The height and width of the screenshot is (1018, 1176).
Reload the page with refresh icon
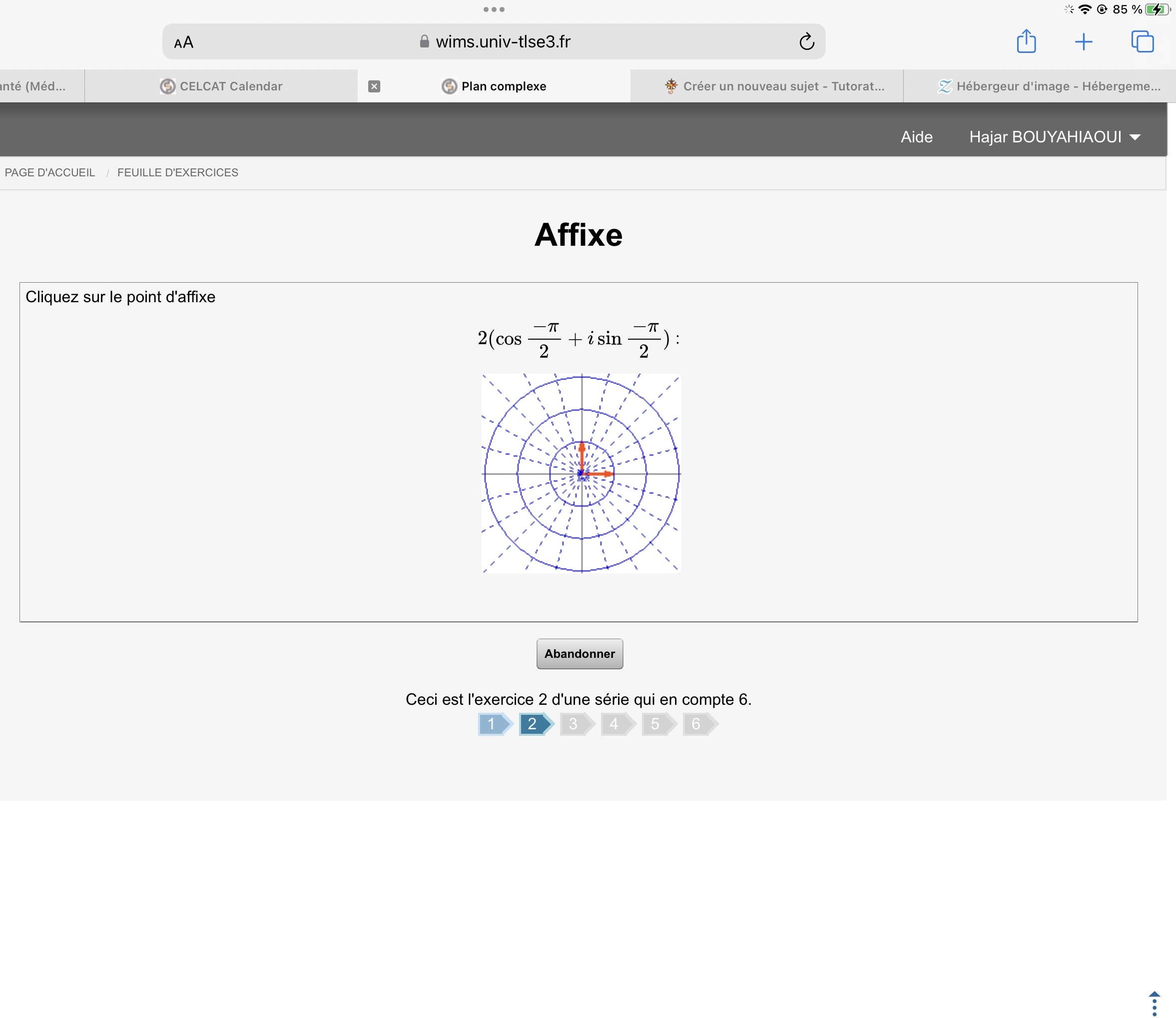(807, 42)
